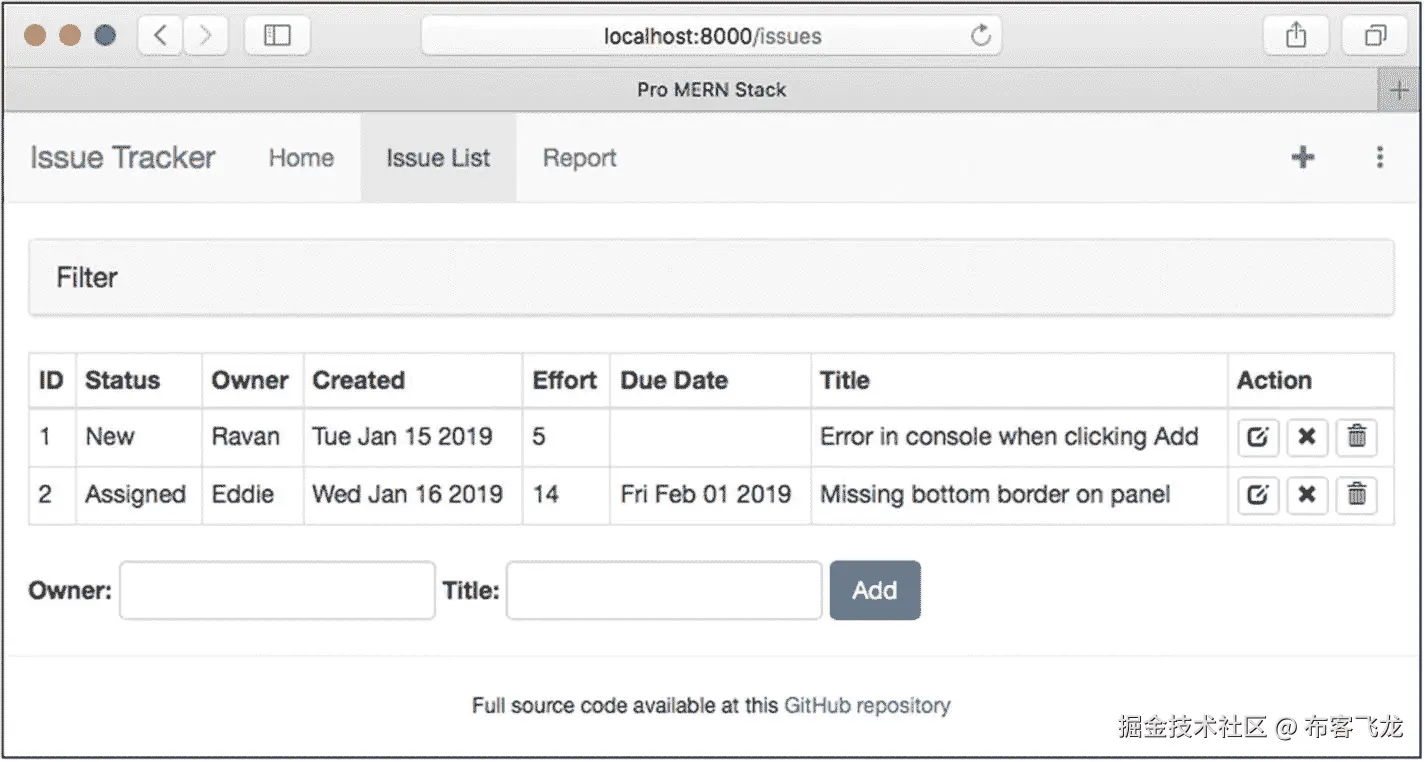Viewport: 1425px width, 762px height.
Task: Click the plus icon to create issue
Action: pyautogui.click(x=1302, y=157)
